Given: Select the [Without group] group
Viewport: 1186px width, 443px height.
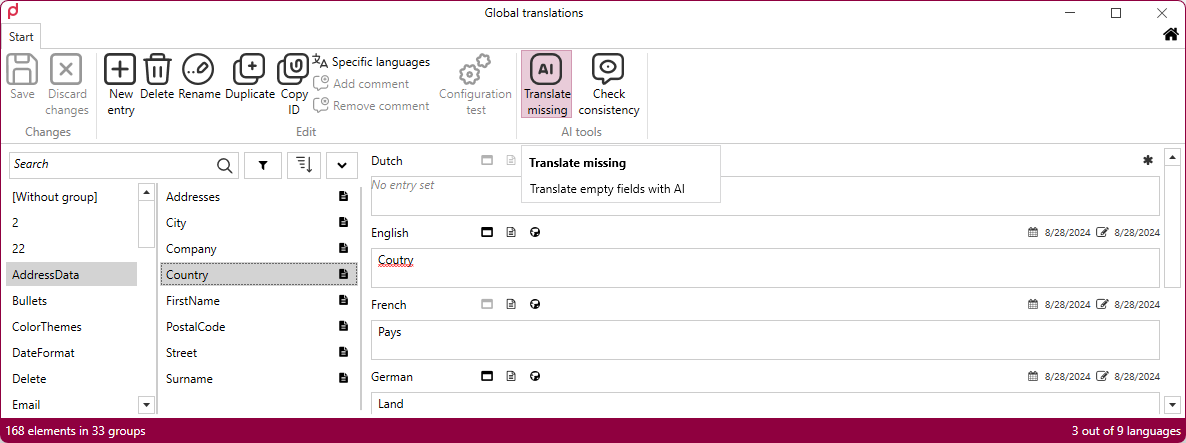Looking at the screenshot, I should click(71, 197).
